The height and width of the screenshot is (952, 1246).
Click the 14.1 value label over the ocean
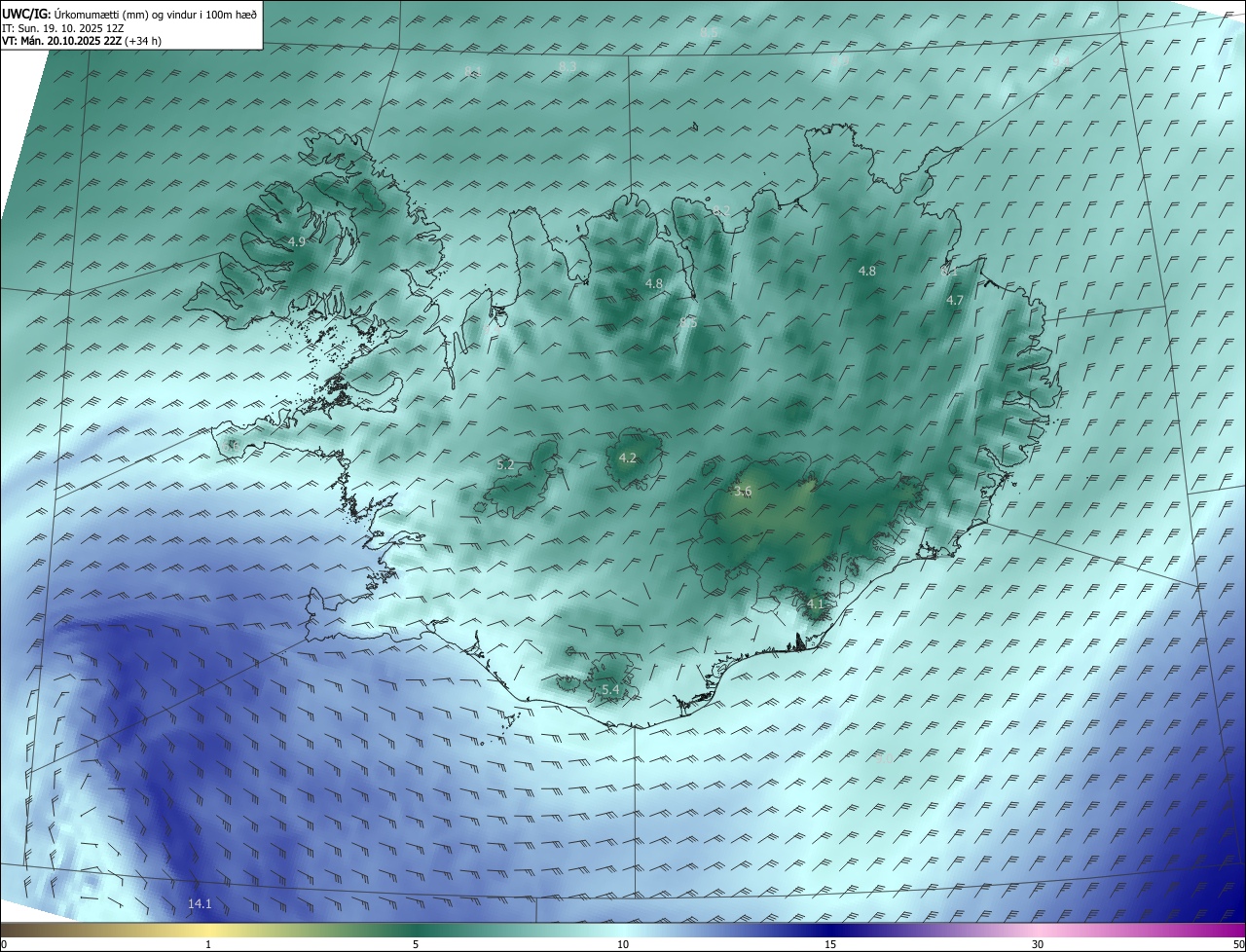pos(200,904)
